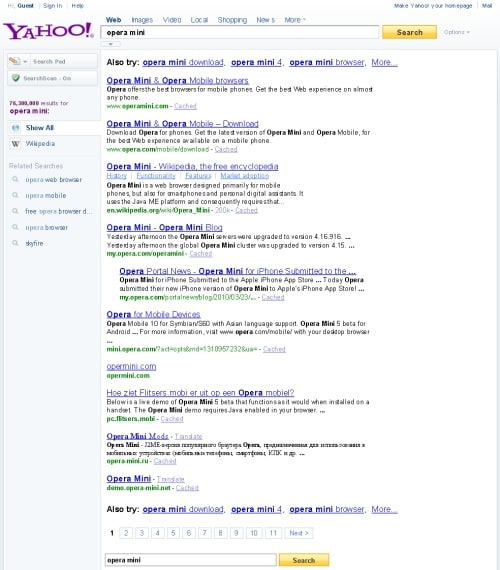Image resolution: width=500 pixels, height=570 pixels.
Task: Click Make Yahoo! your homepage link
Action: point(433,5)
